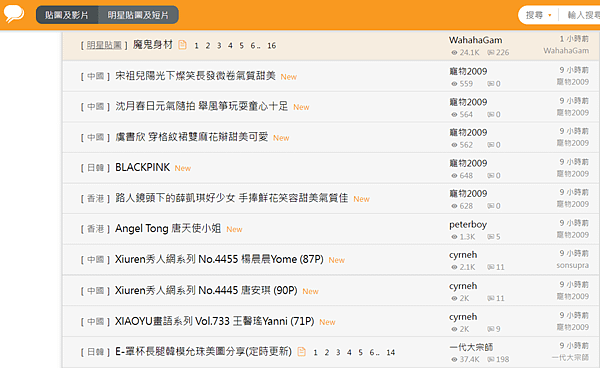600x368 pixels.
Task: Open author 寵物2009 on 沈月 row
Action: [468, 102]
